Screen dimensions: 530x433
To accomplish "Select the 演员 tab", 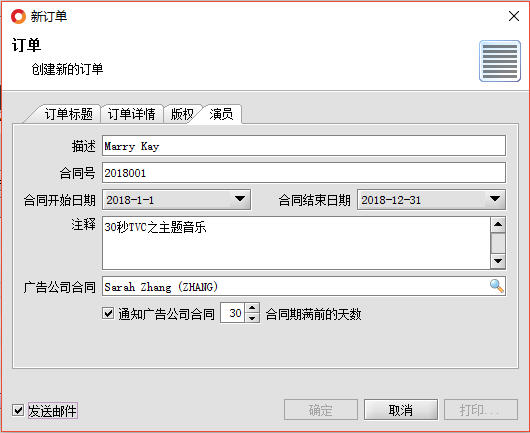I will pyautogui.click(x=221, y=114).
